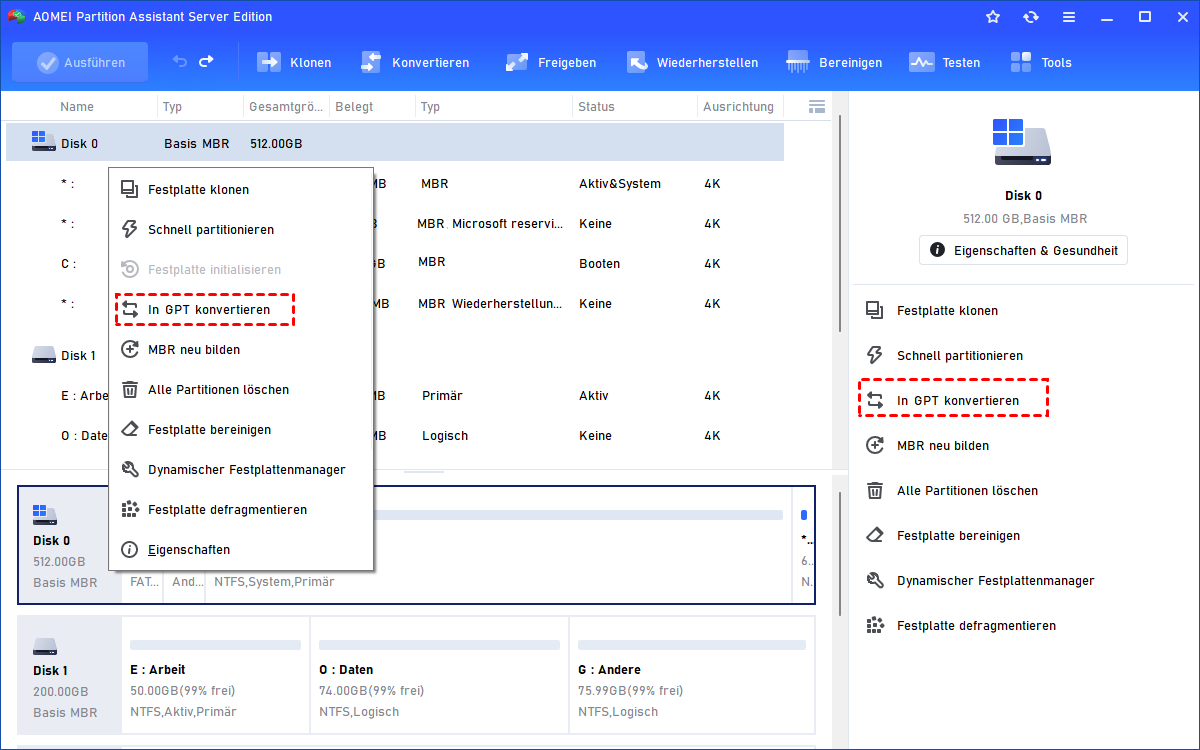Open Dynamischer Festplattenmanager from context menu
Screen dimensions: 1200x750
click(x=241, y=469)
